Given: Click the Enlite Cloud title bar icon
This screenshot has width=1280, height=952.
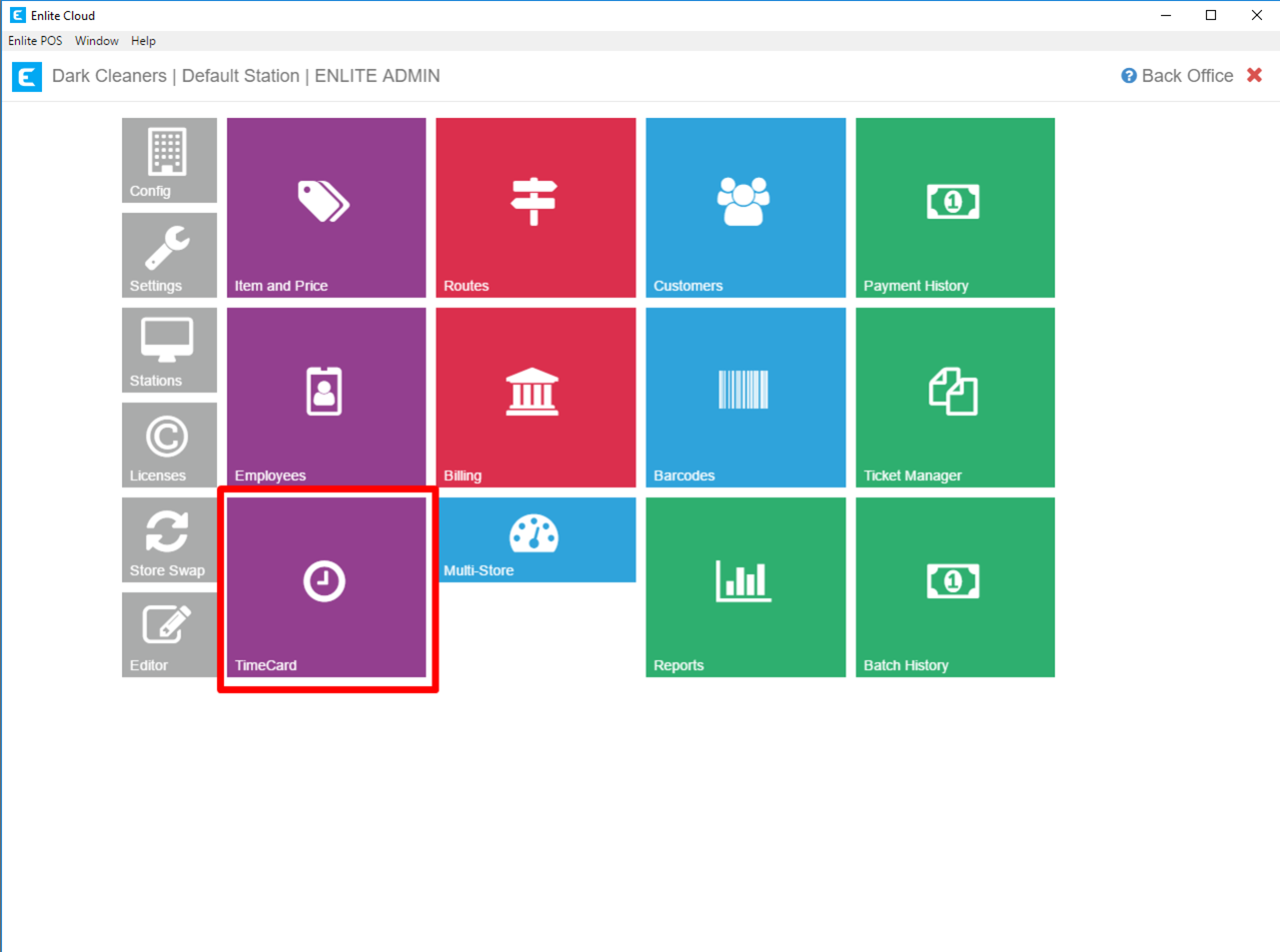Looking at the screenshot, I should click(x=17, y=15).
